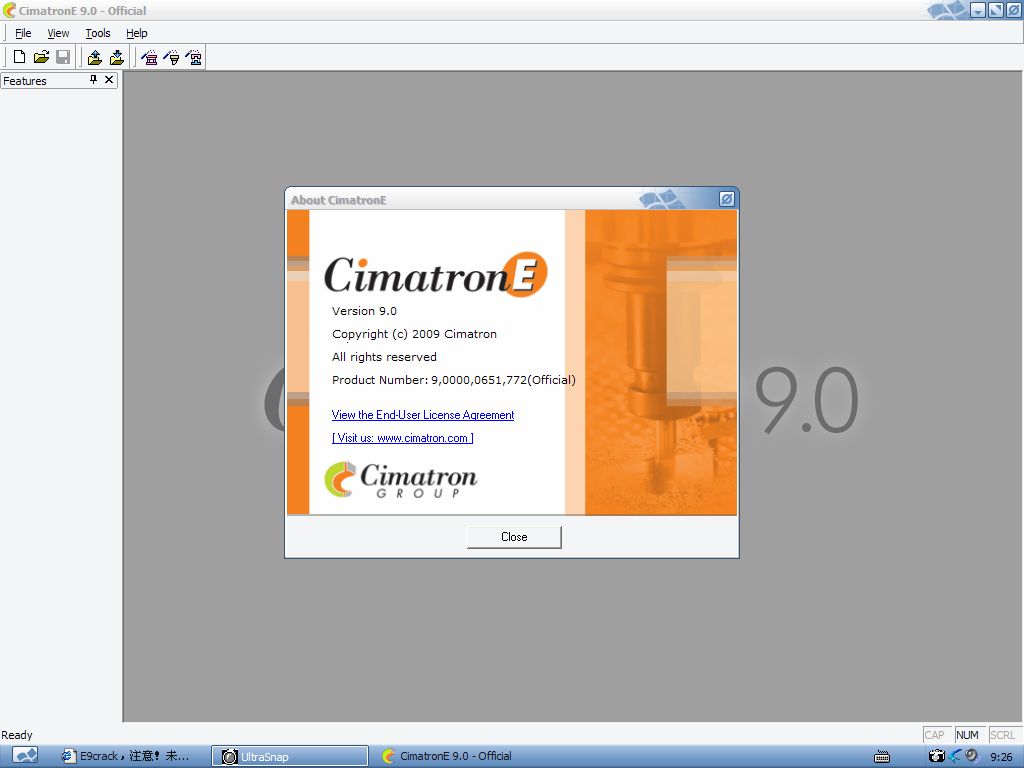The image size is (1024, 768).
Task: Click the speaker volume tray icon
Action: (972, 756)
